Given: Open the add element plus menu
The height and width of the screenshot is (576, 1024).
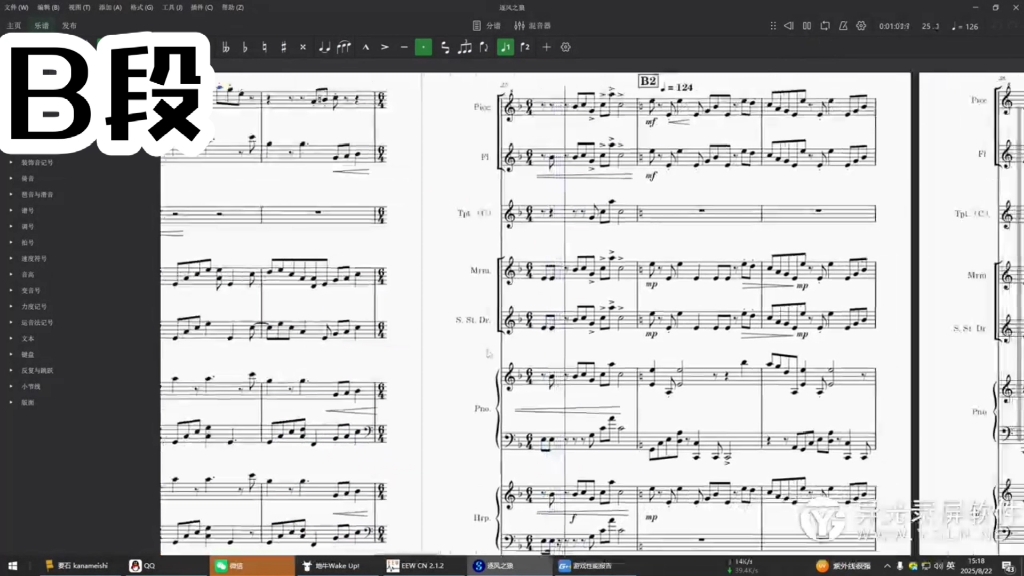Looking at the screenshot, I should (547, 47).
